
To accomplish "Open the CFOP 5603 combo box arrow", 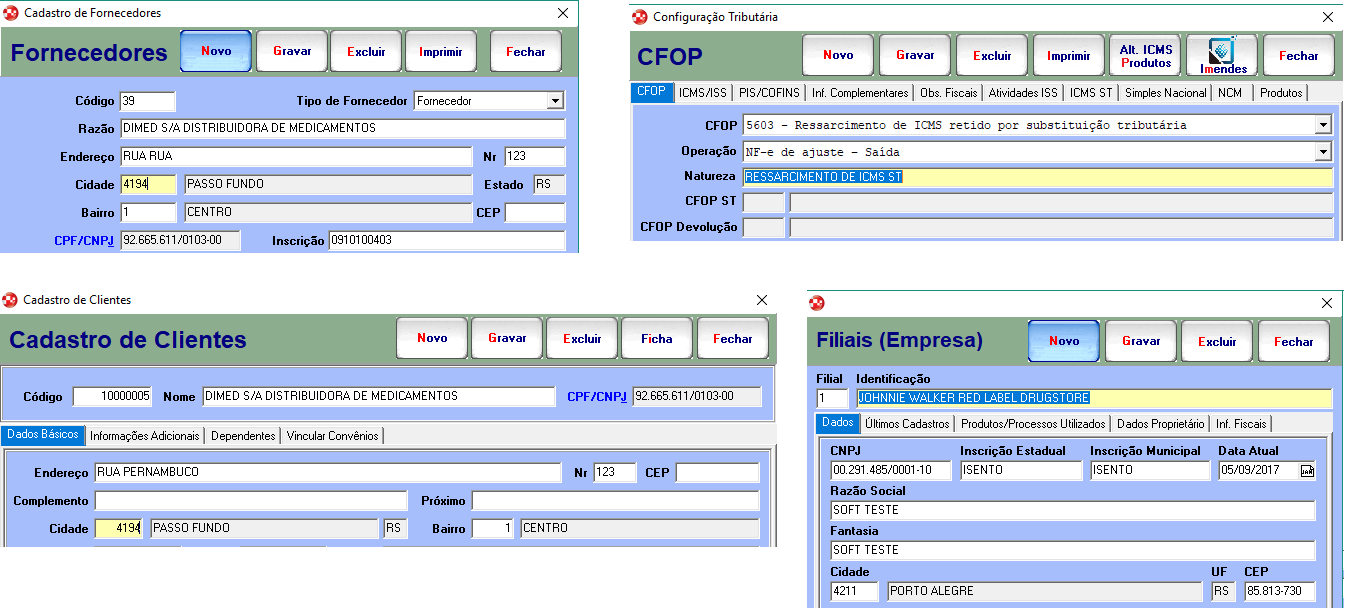I will (x=1323, y=125).
